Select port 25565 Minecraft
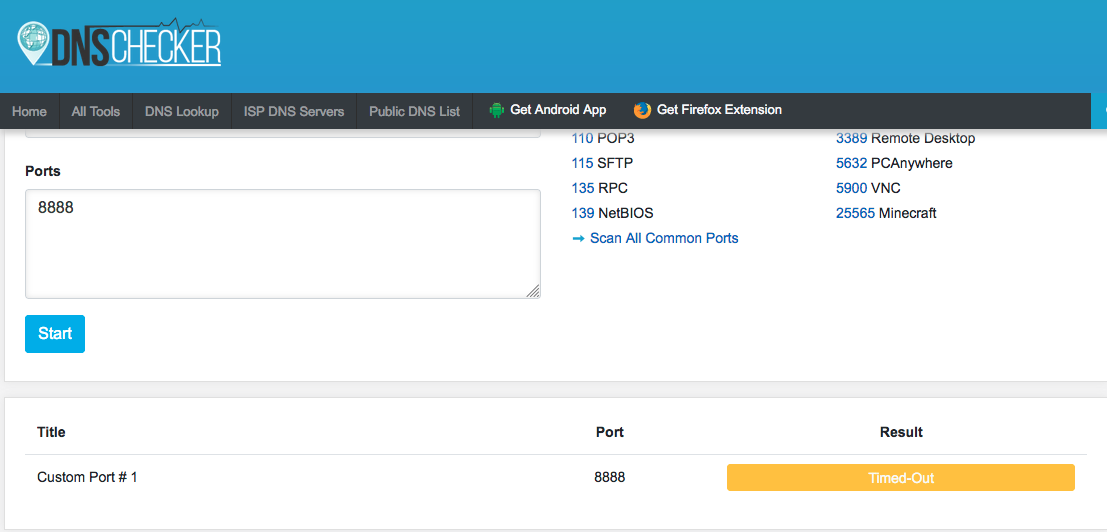1107x532 pixels. pos(886,213)
